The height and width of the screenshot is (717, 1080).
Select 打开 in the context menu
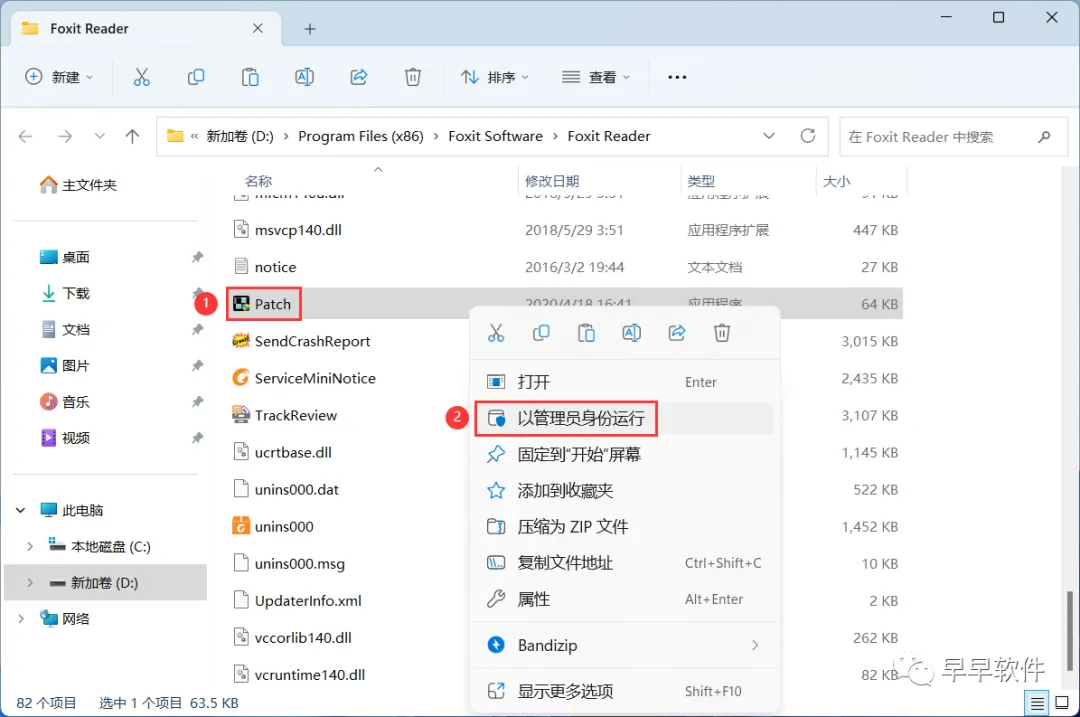[624, 382]
